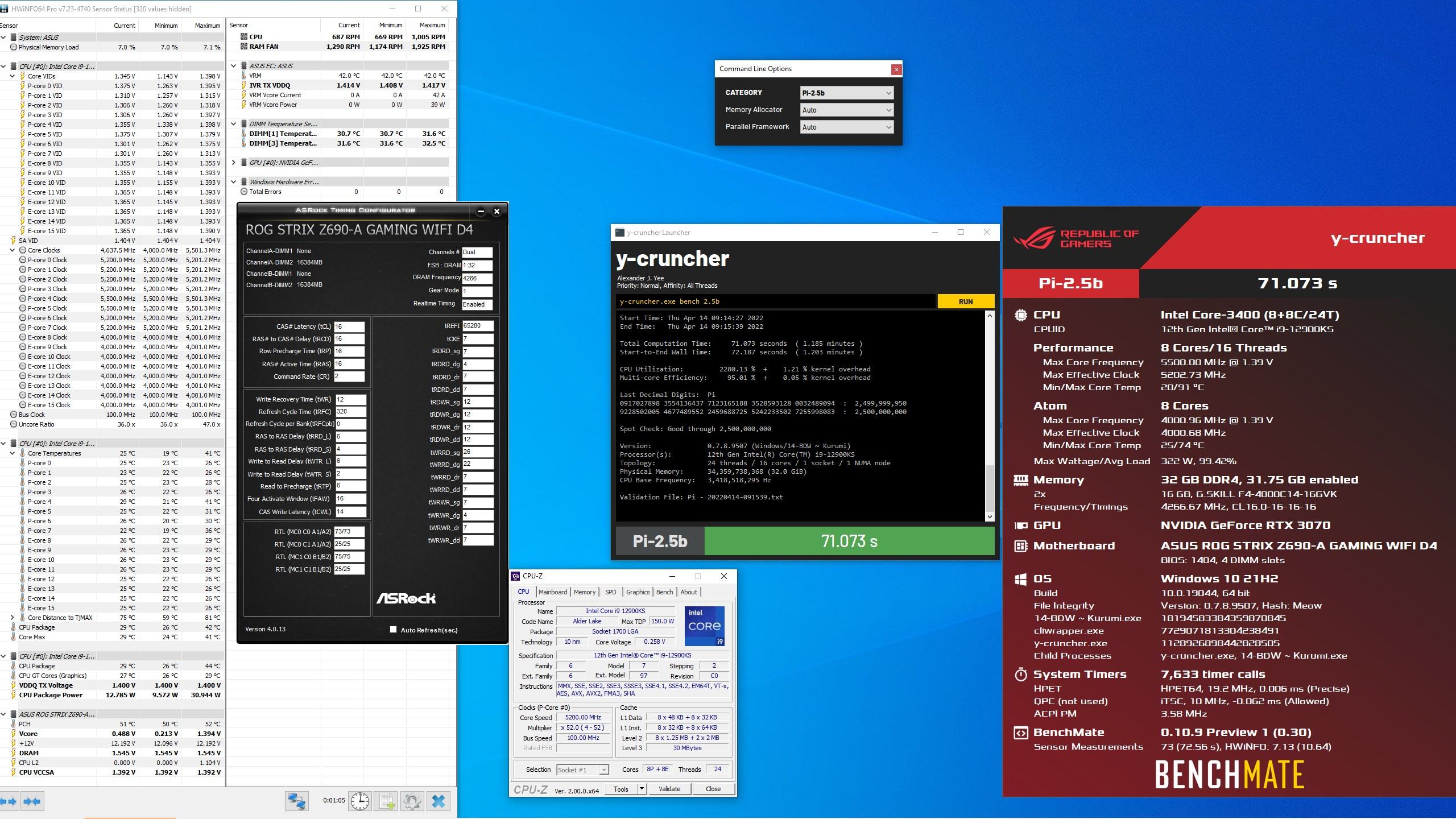The width and height of the screenshot is (1456, 819).
Task: Click the y-cruncher output scrollbar up arrow
Action: tap(990, 316)
